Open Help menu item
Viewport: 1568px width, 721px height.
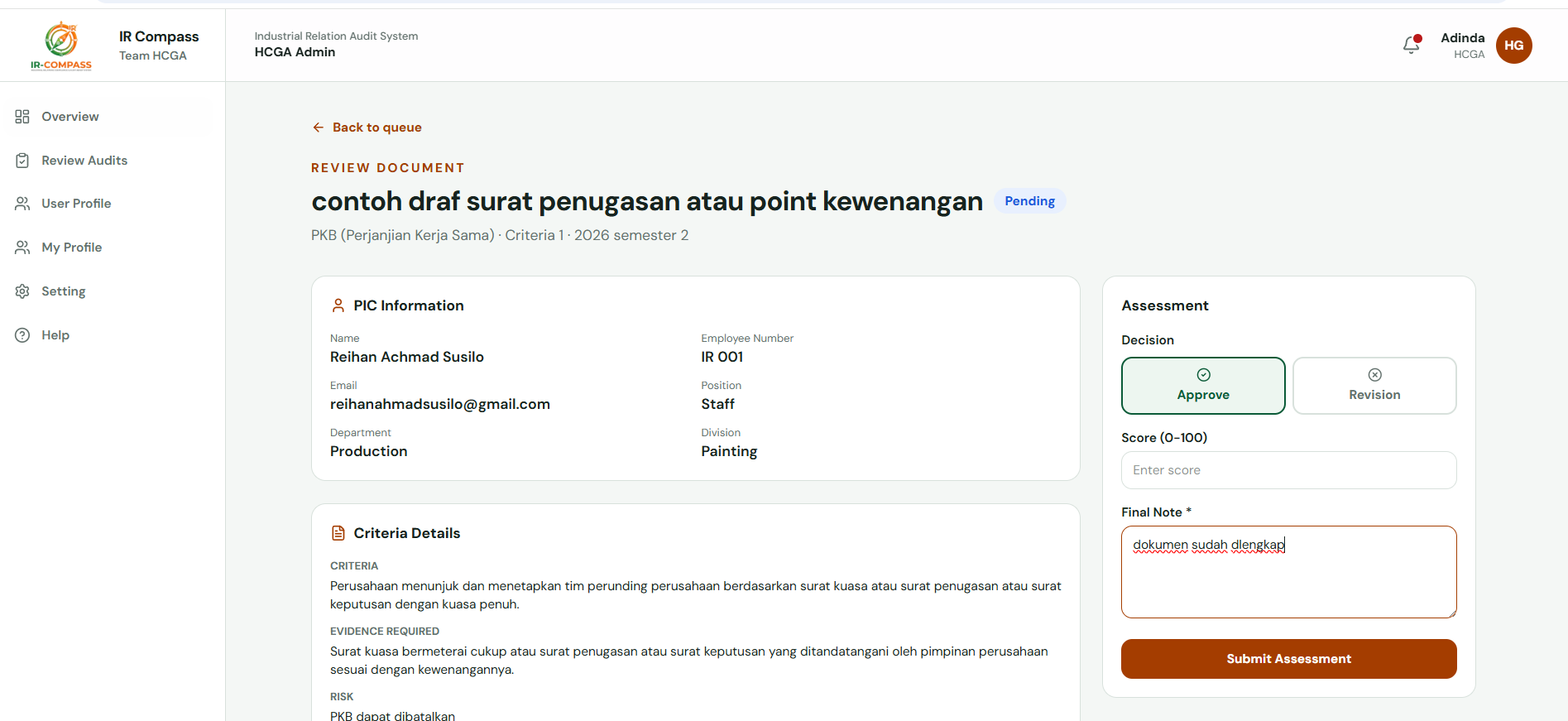[113, 335]
